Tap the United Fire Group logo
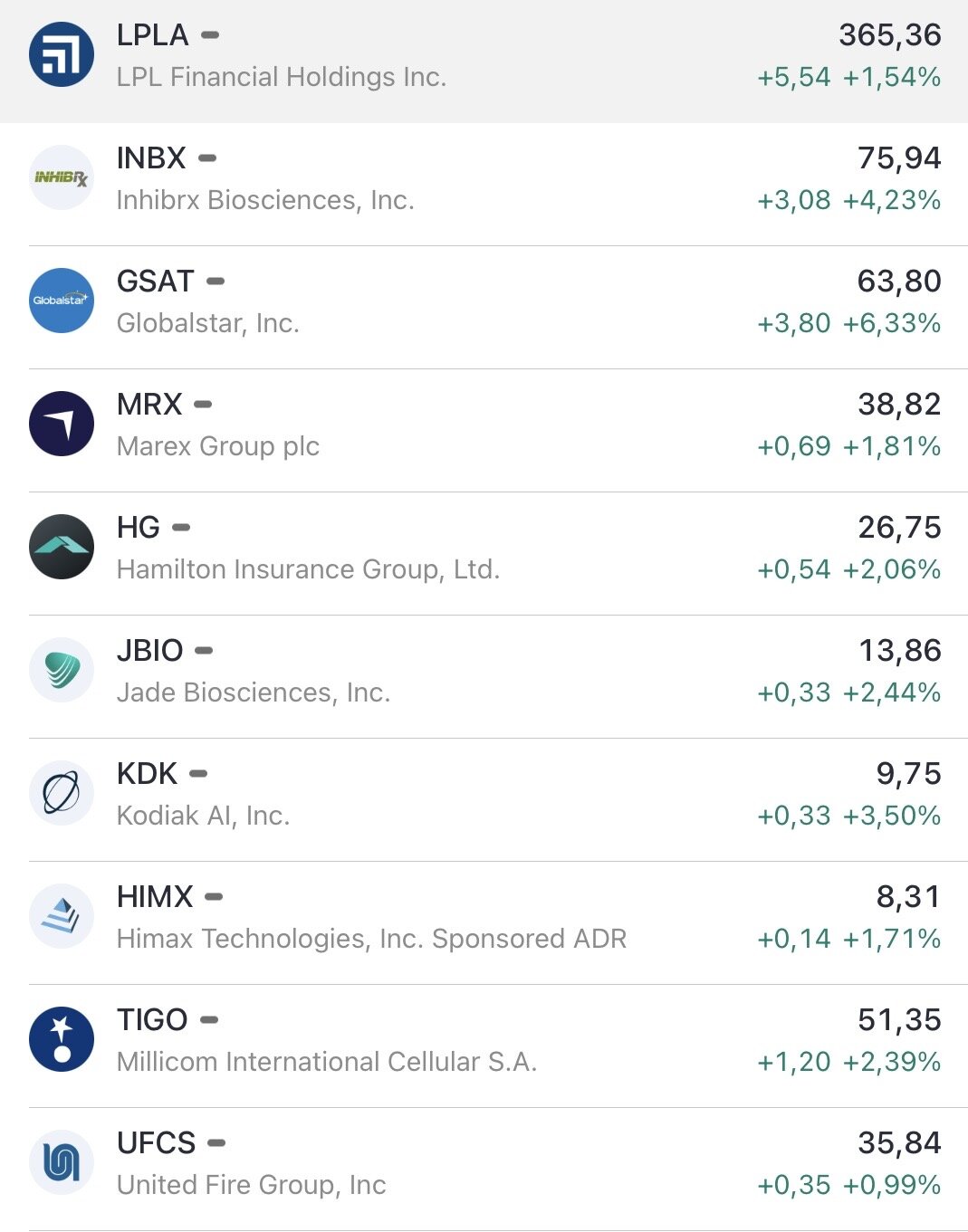Image resolution: width=968 pixels, height=1232 pixels. (x=62, y=1162)
